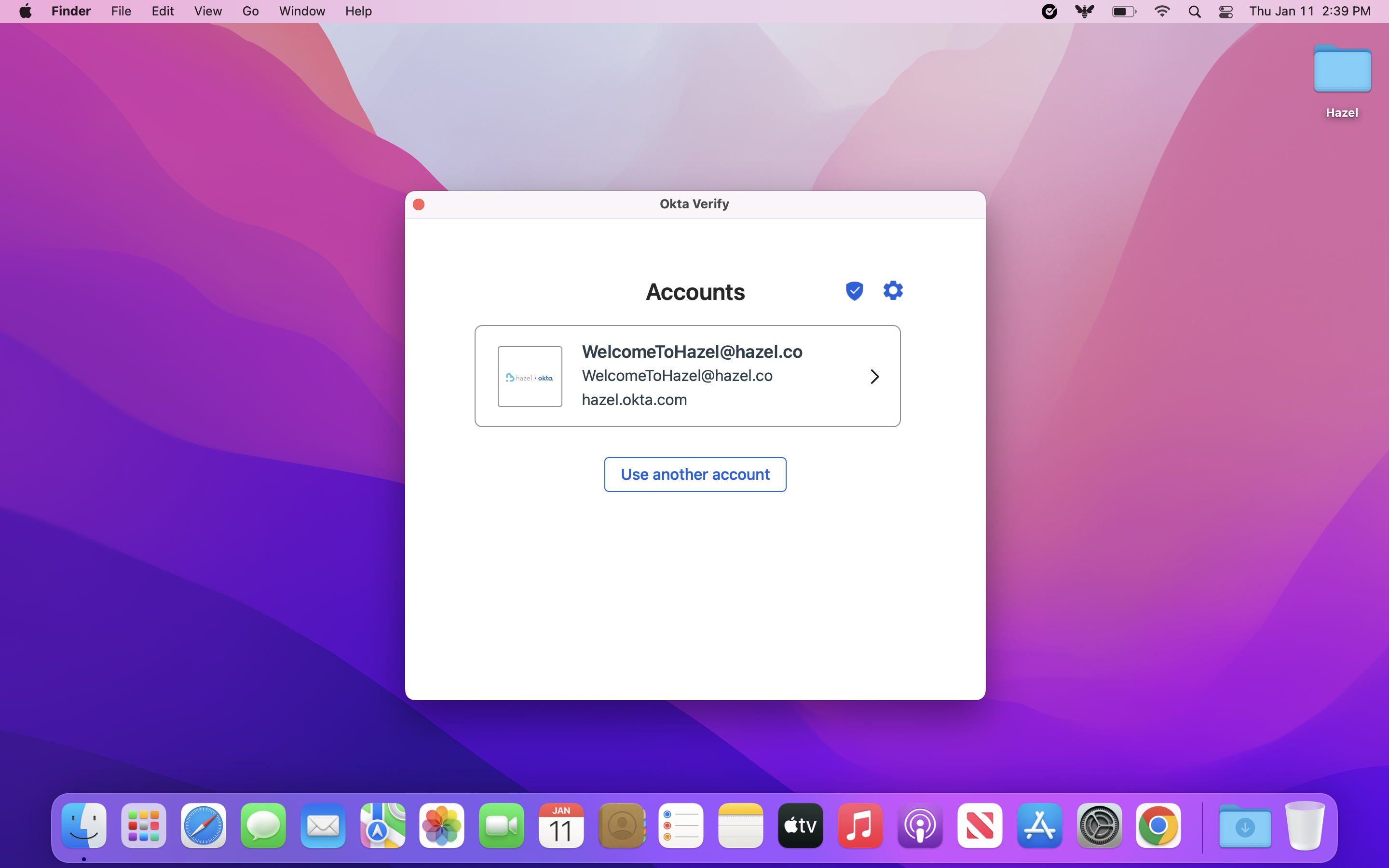This screenshot has width=1389, height=868.
Task: Open Contacts from the dock
Action: [x=622, y=826]
